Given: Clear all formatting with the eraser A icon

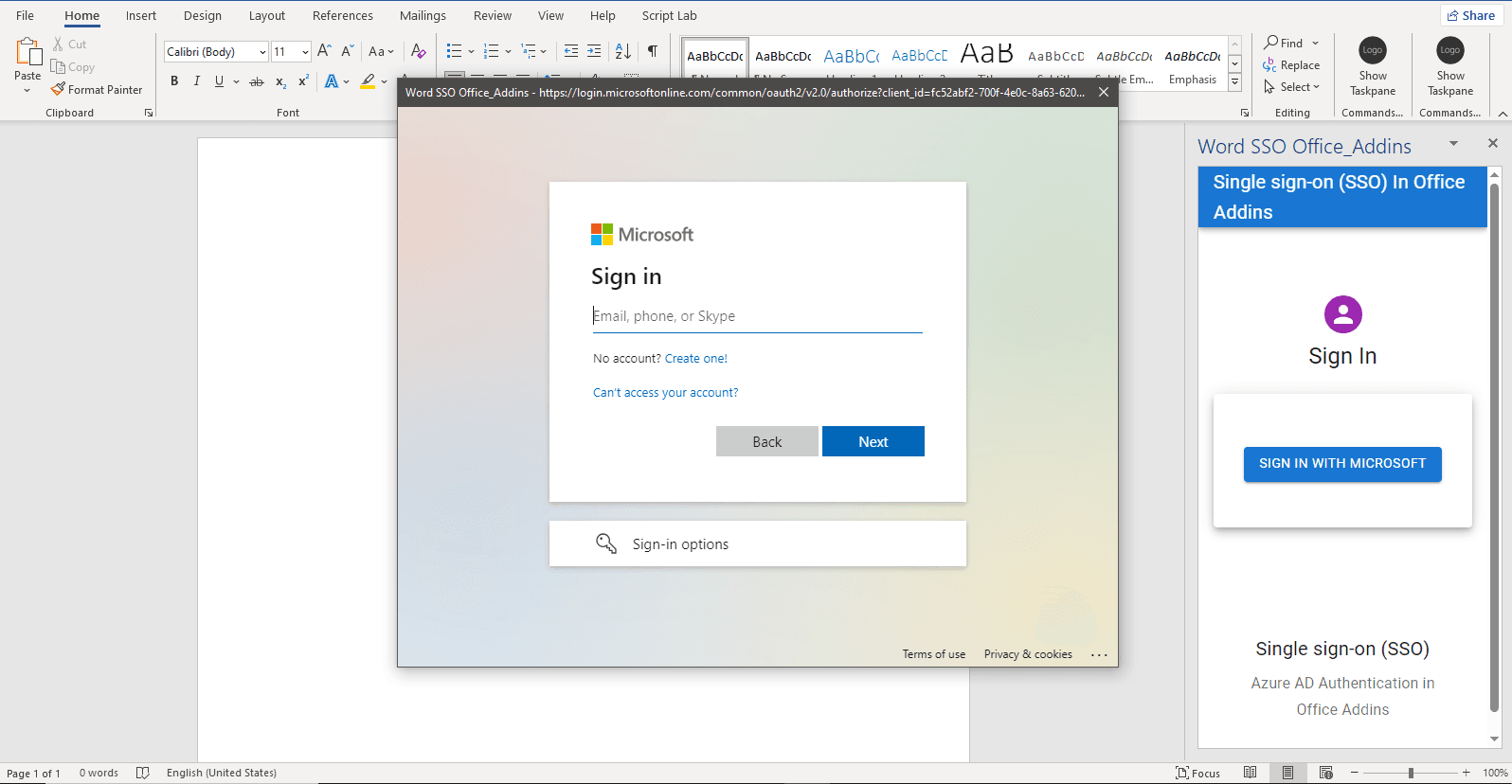Looking at the screenshot, I should (x=418, y=51).
